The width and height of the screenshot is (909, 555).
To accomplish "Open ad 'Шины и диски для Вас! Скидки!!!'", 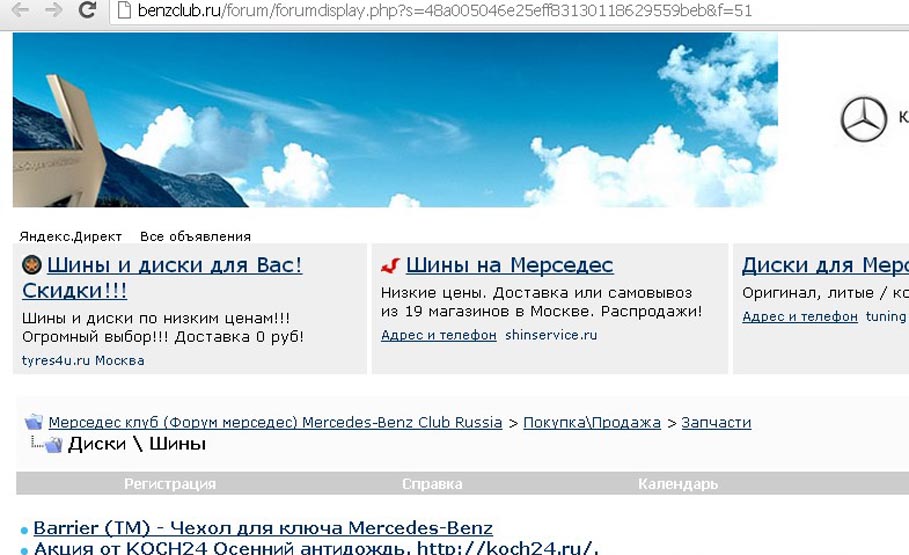I will tap(162, 277).
